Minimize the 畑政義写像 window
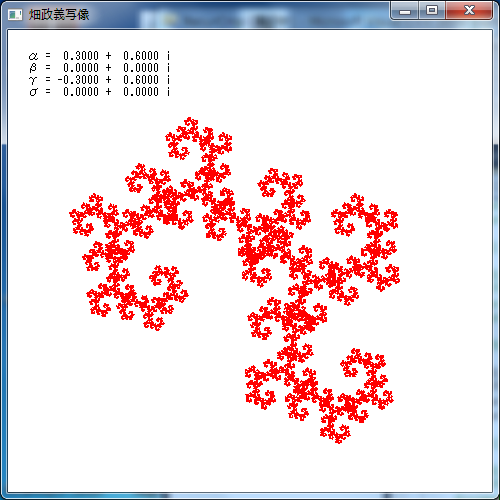The height and width of the screenshot is (500, 500). (x=405, y=11)
